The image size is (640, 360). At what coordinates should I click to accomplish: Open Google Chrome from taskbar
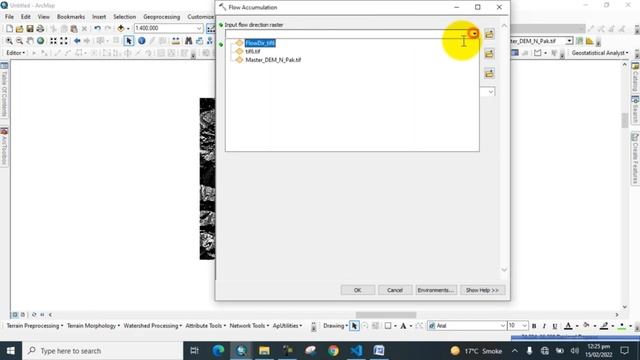(333, 351)
